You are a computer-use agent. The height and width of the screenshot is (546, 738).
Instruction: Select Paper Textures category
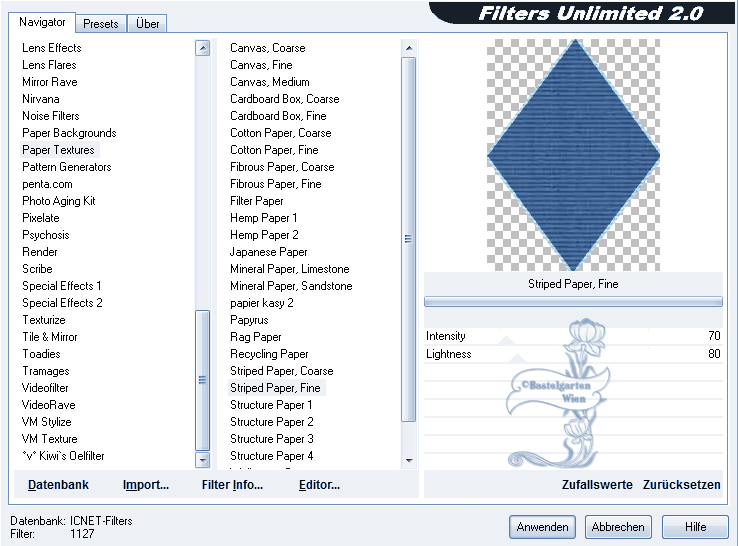pos(58,150)
